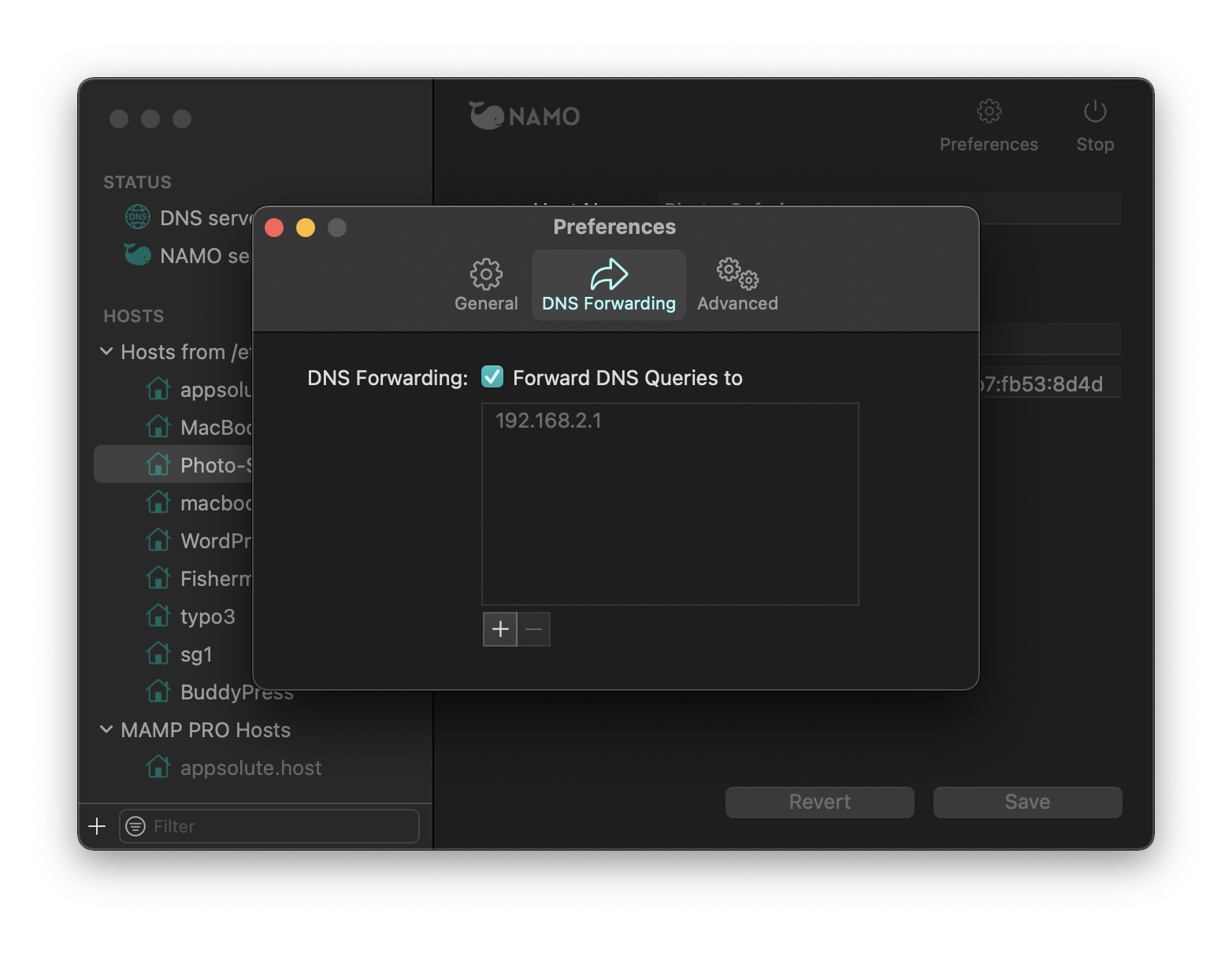Click the NAMO whale status icon
The height and width of the screenshot is (953, 1232).
(138, 254)
